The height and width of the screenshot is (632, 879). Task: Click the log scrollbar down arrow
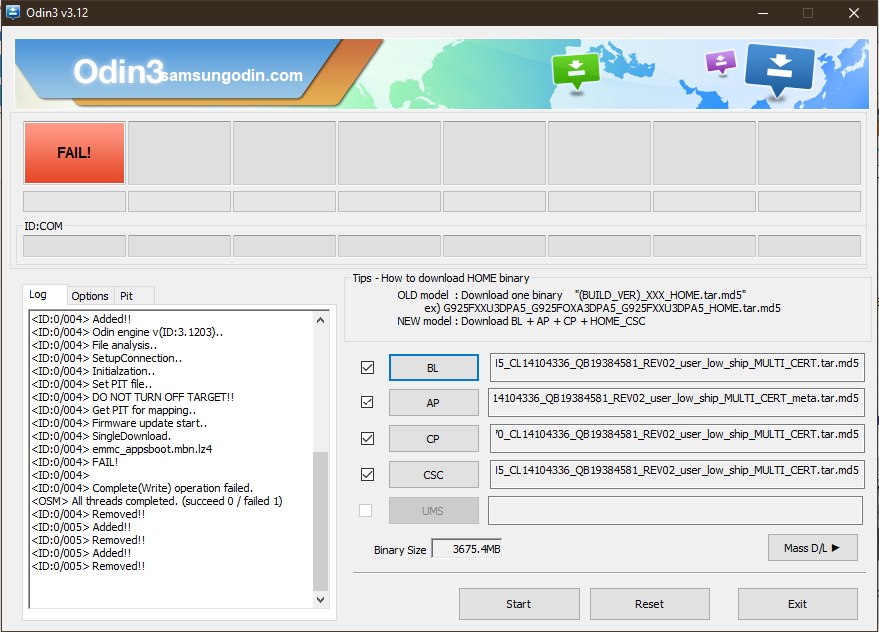[x=321, y=599]
